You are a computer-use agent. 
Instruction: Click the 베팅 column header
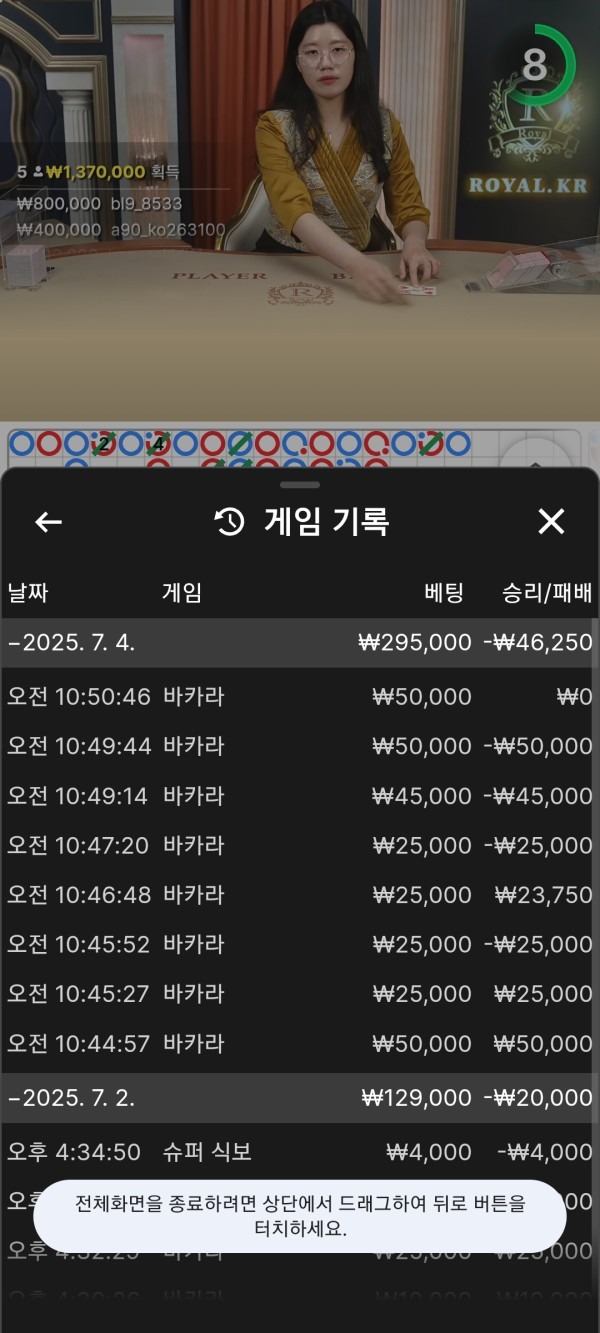pos(444,592)
